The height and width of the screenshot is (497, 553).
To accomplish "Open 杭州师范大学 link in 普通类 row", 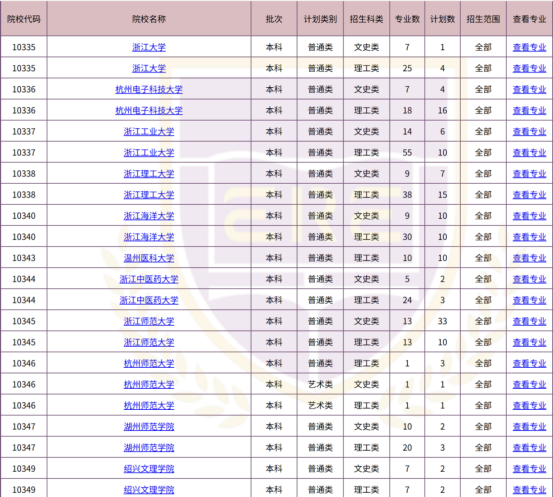I will tap(149, 364).
